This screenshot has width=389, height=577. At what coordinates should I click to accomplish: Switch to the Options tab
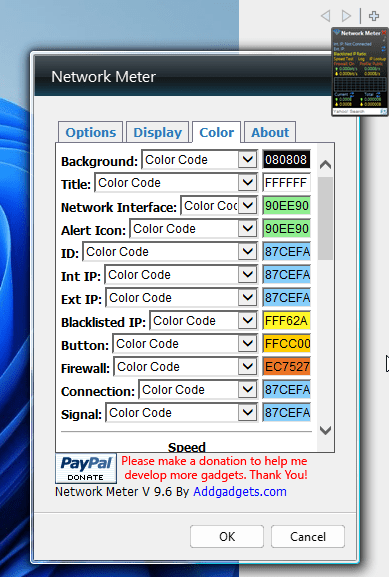pyautogui.click(x=91, y=132)
